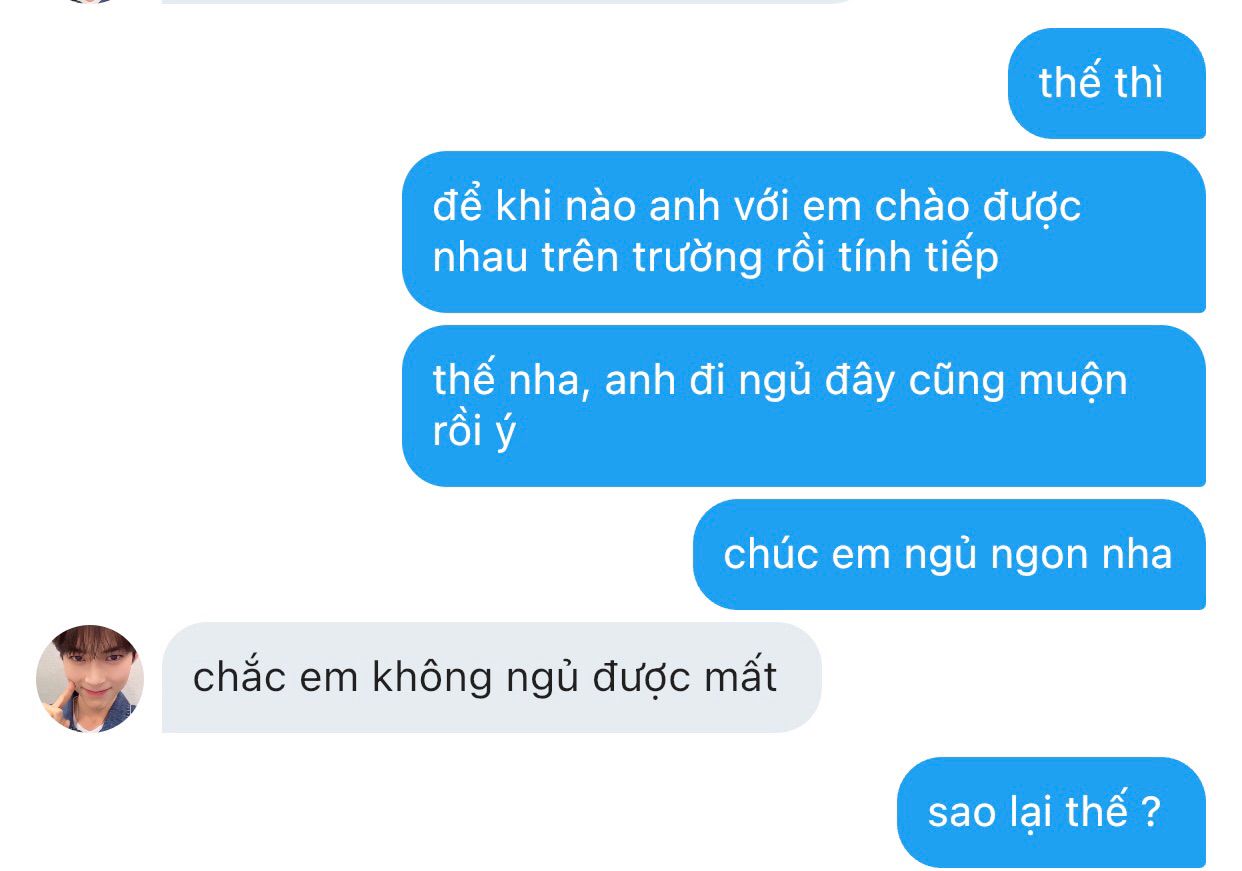Click the empty chat area left of "thế thì"

point(500,83)
